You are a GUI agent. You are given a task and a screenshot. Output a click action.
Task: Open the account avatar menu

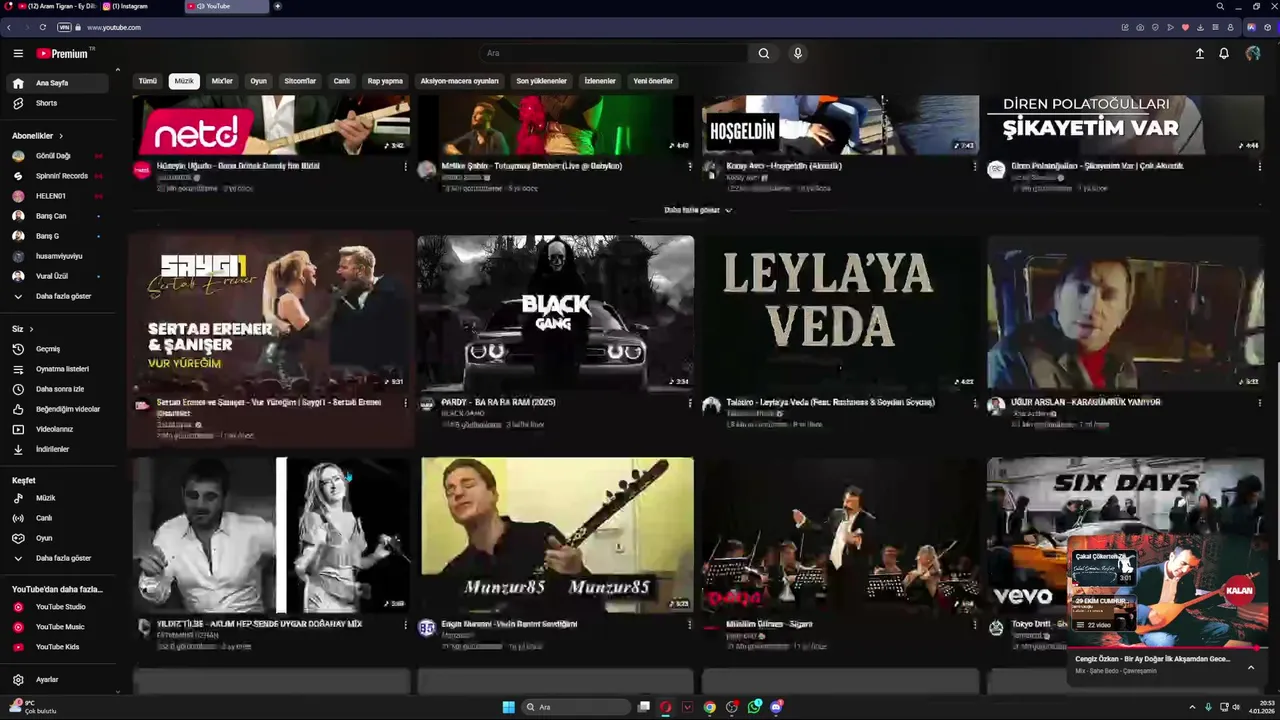click(x=1253, y=54)
